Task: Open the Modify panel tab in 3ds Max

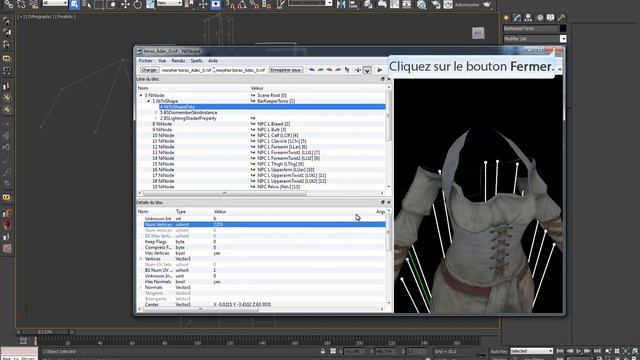Action: pyautogui.click(x=517, y=18)
